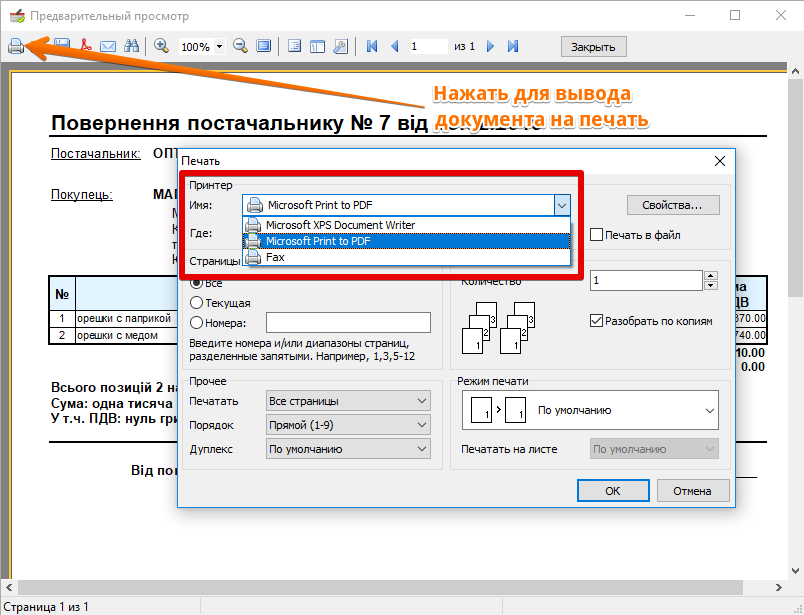Open the Порядок Прямой (1-9) dropdown
804x615 pixels.
[348, 425]
